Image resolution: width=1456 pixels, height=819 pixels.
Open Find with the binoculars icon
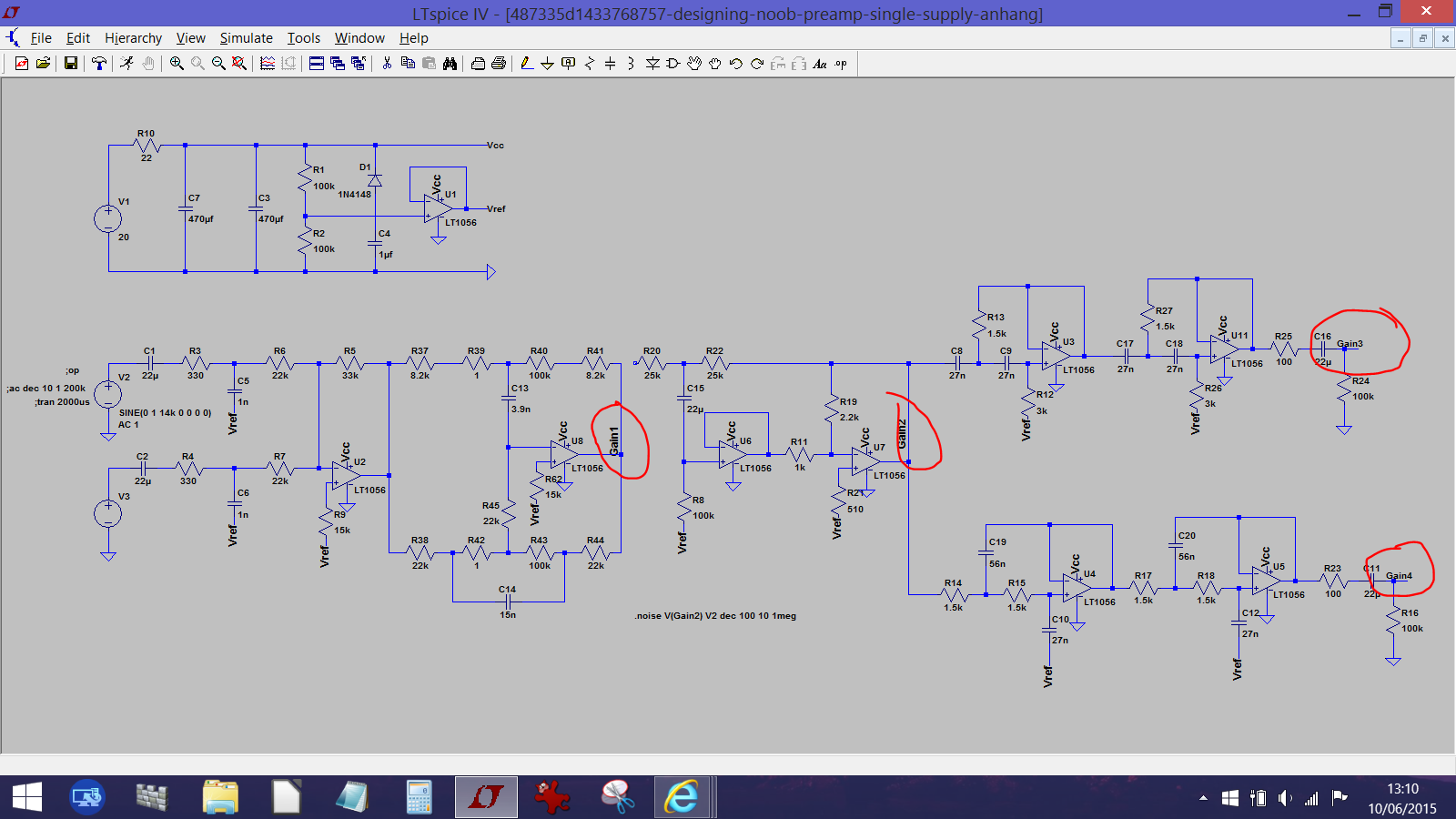[x=450, y=64]
